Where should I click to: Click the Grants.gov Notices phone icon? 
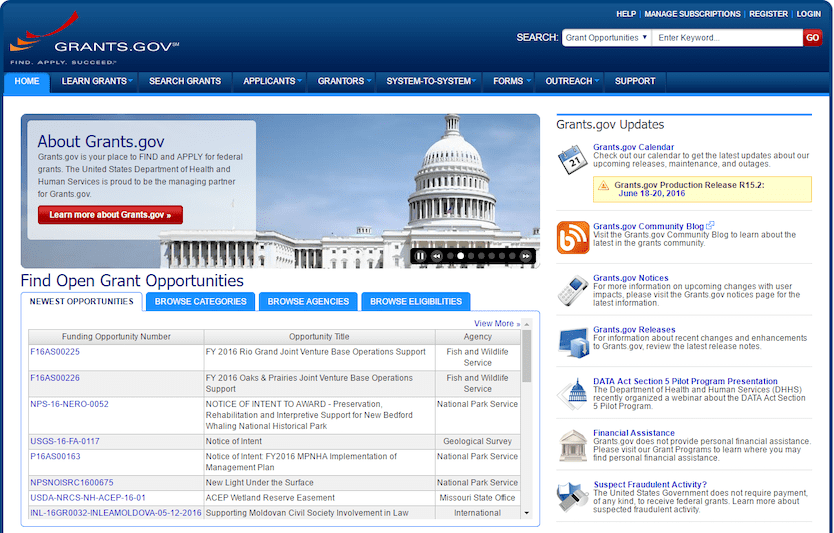(573, 290)
